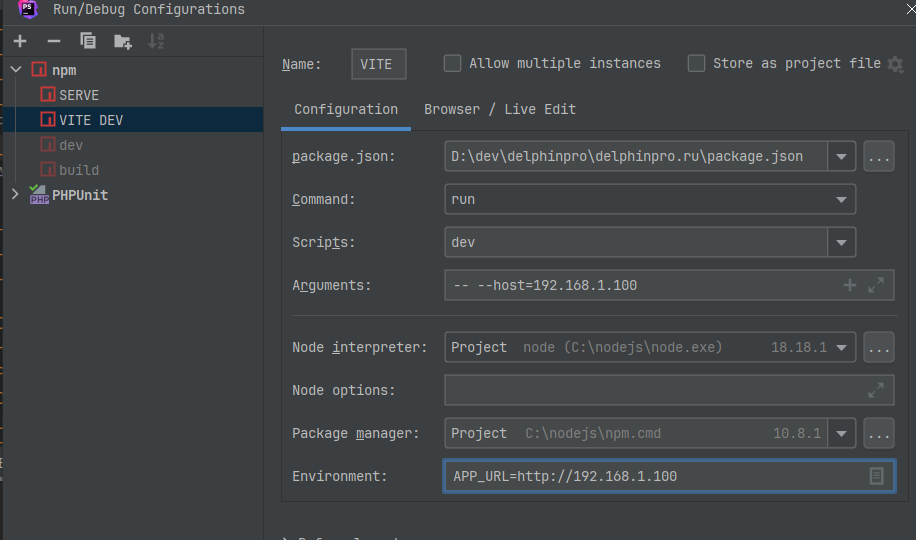This screenshot has width=916, height=540.
Task: Create new configuration folder
Action: point(123,41)
